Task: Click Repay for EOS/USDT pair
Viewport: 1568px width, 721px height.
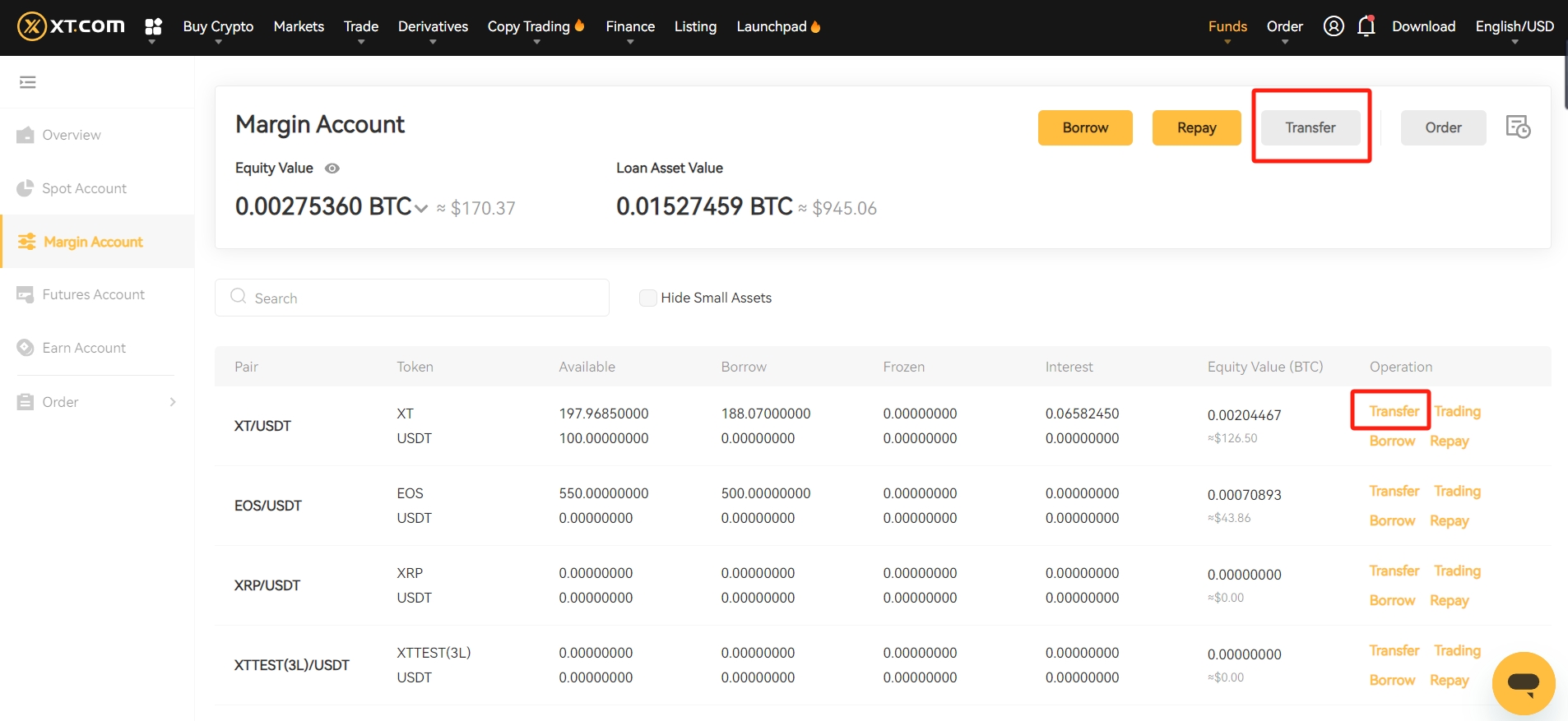Action: click(x=1449, y=520)
